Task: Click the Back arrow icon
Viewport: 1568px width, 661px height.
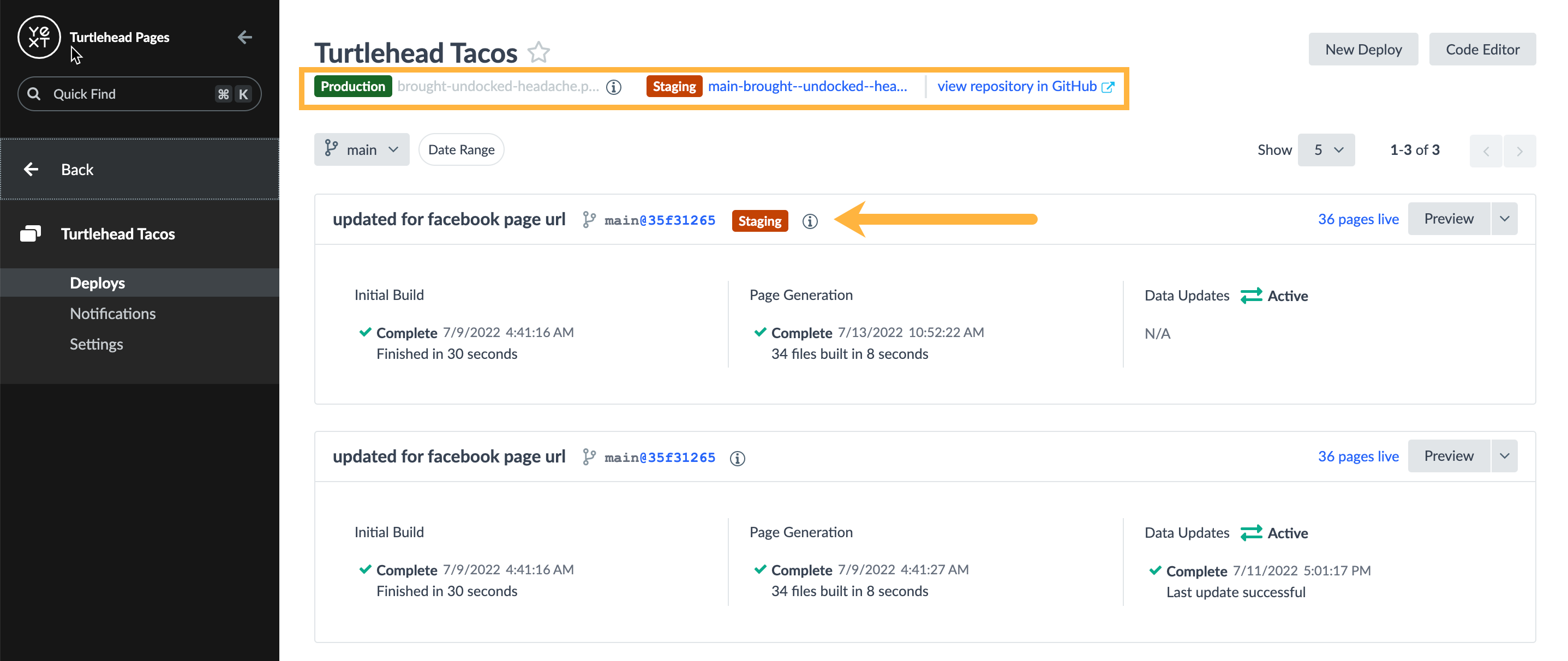Action: click(x=31, y=169)
